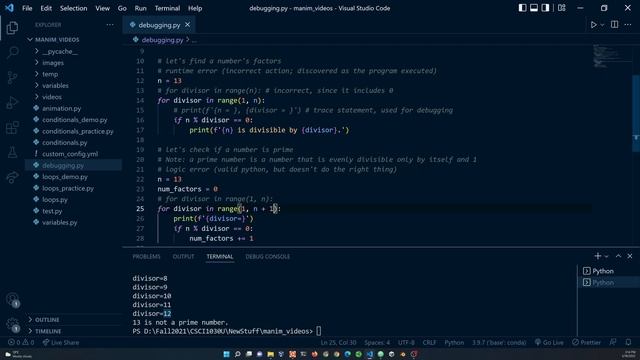Viewport: 640px width, 360px height.
Task: Open the Search view in activity bar
Action: pyautogui.click(x=12, y=52)
